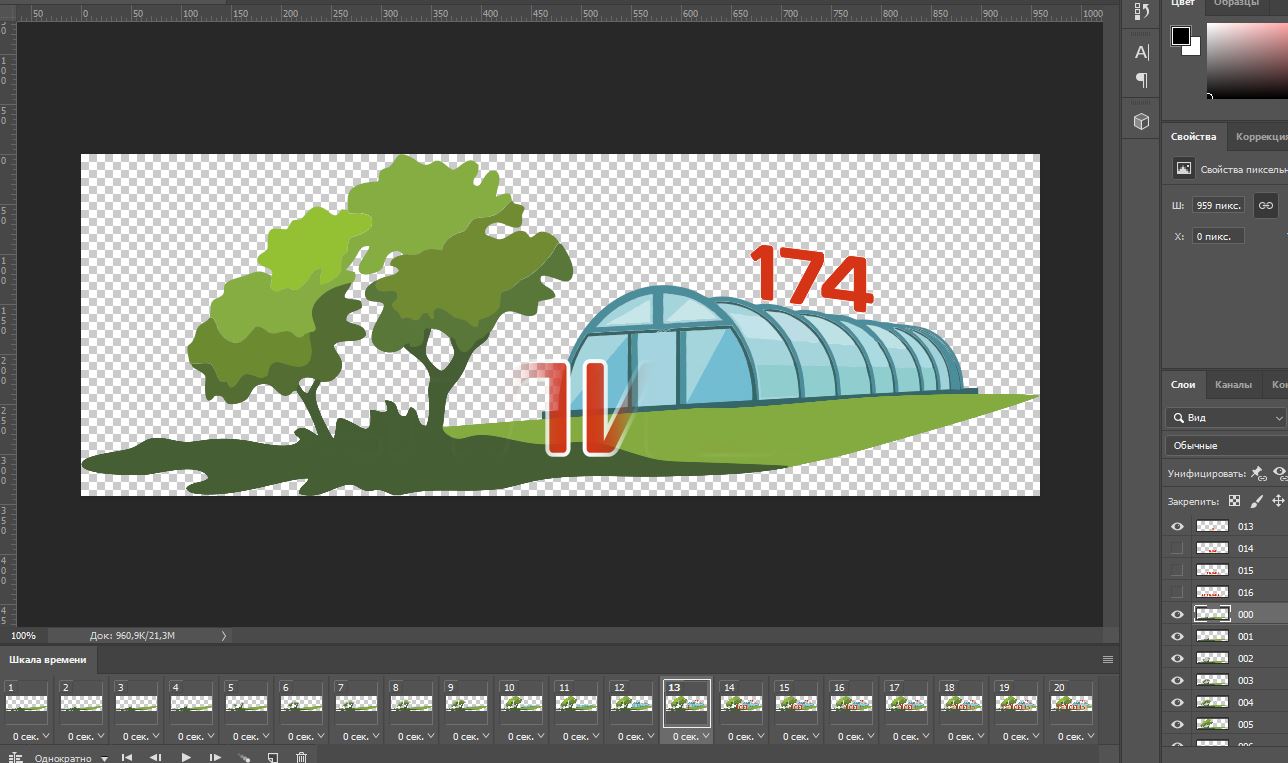This screenshot has height=763, width=1288.
Task: Hide layer 013 via eye icon
Action: [1177, 526]
